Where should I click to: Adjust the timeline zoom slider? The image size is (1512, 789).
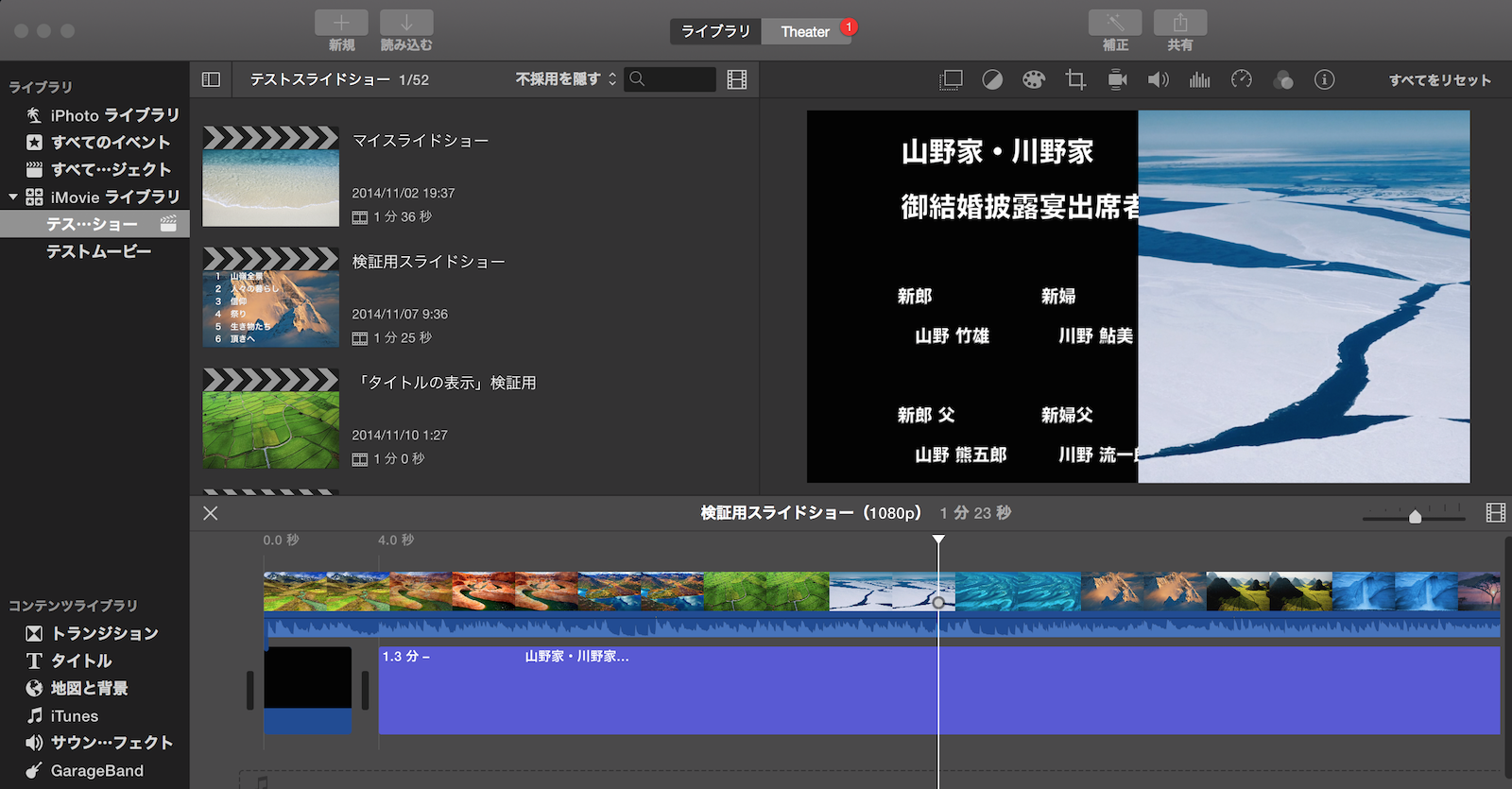(1415, 517)
